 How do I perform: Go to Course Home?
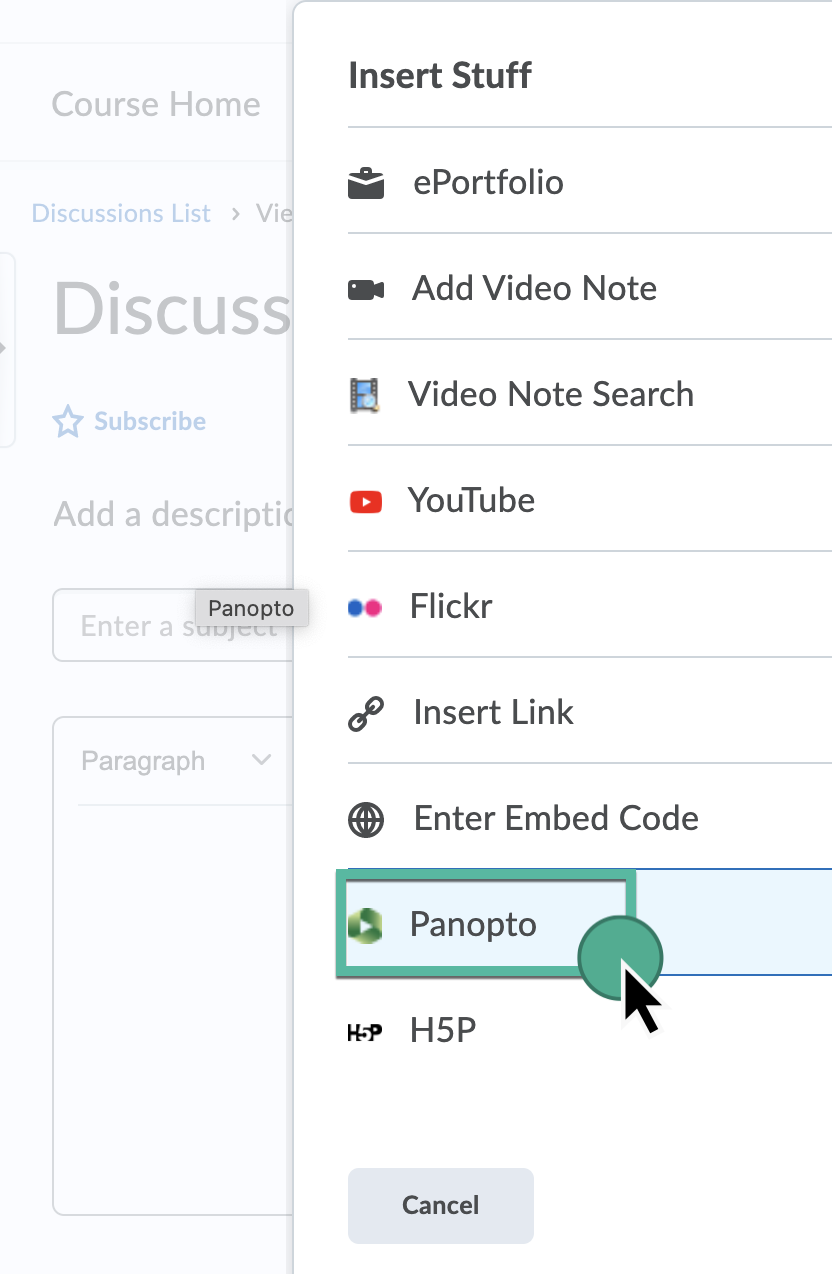(x=156, y=104)
